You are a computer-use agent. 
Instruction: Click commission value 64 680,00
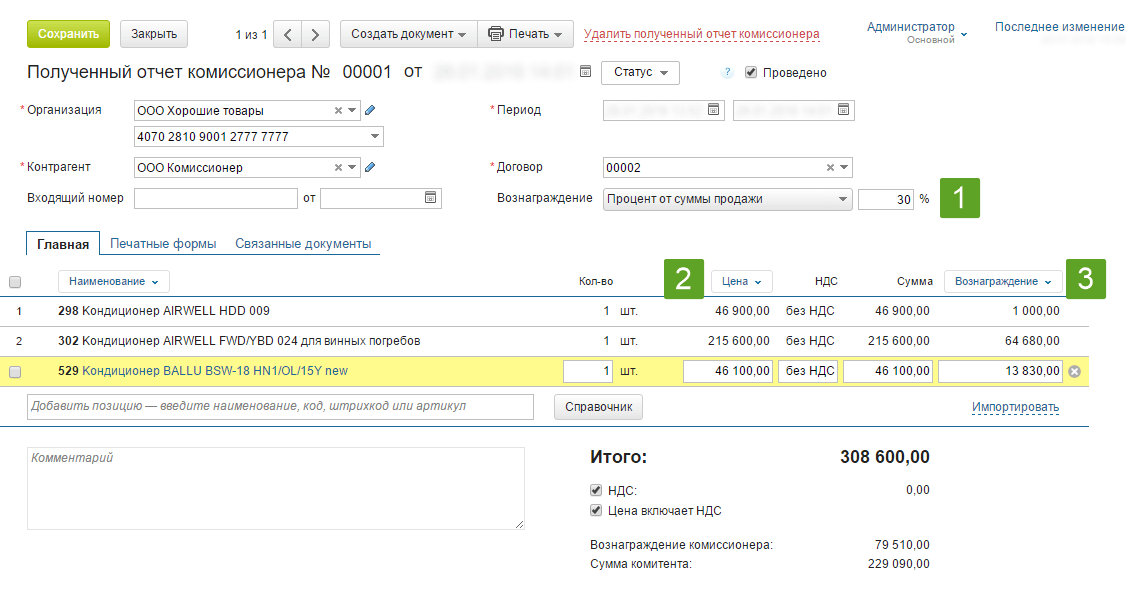tap(1032, 340)
